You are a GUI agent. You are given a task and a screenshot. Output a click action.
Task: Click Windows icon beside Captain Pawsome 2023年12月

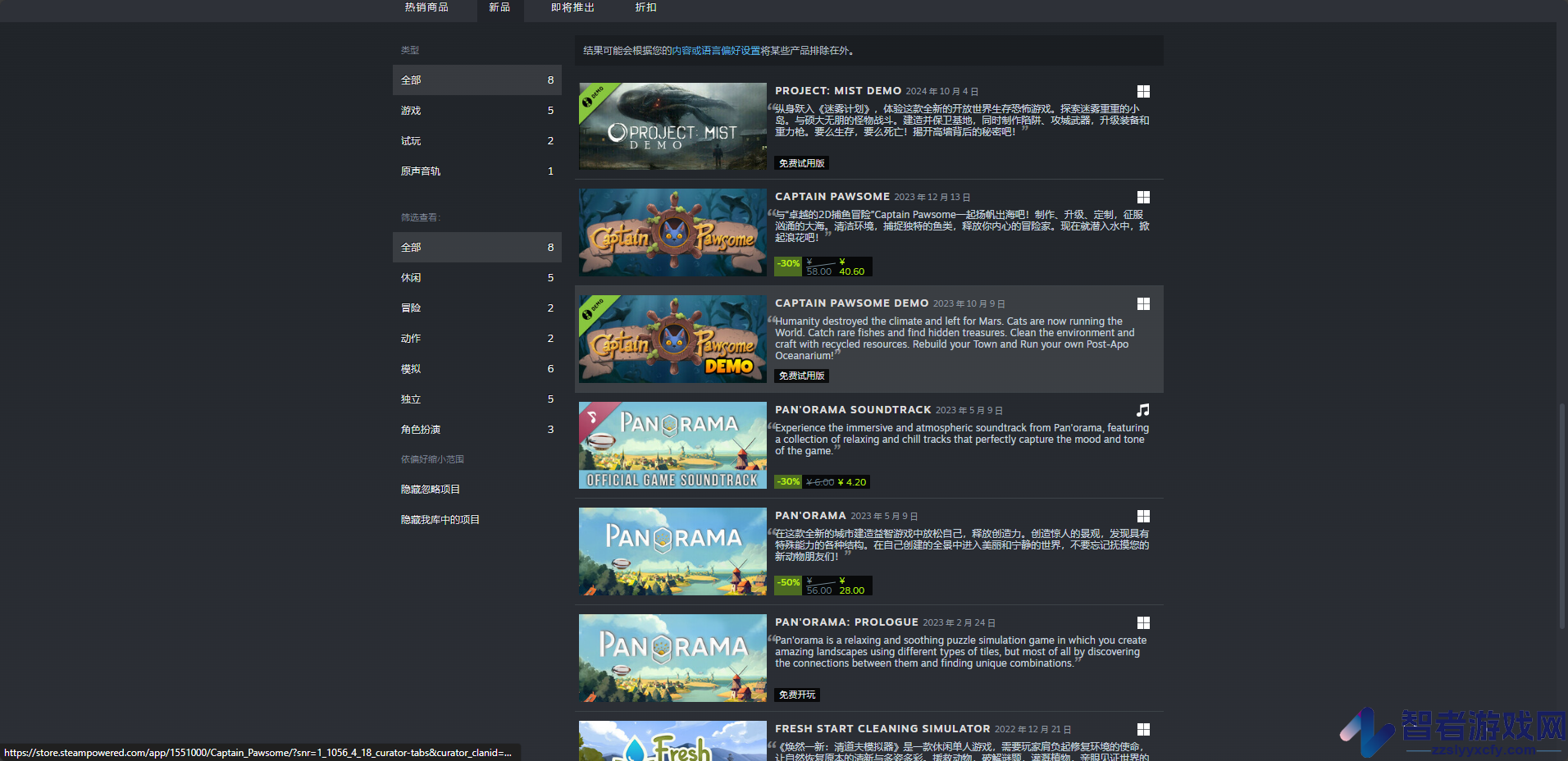[1143, 197]
